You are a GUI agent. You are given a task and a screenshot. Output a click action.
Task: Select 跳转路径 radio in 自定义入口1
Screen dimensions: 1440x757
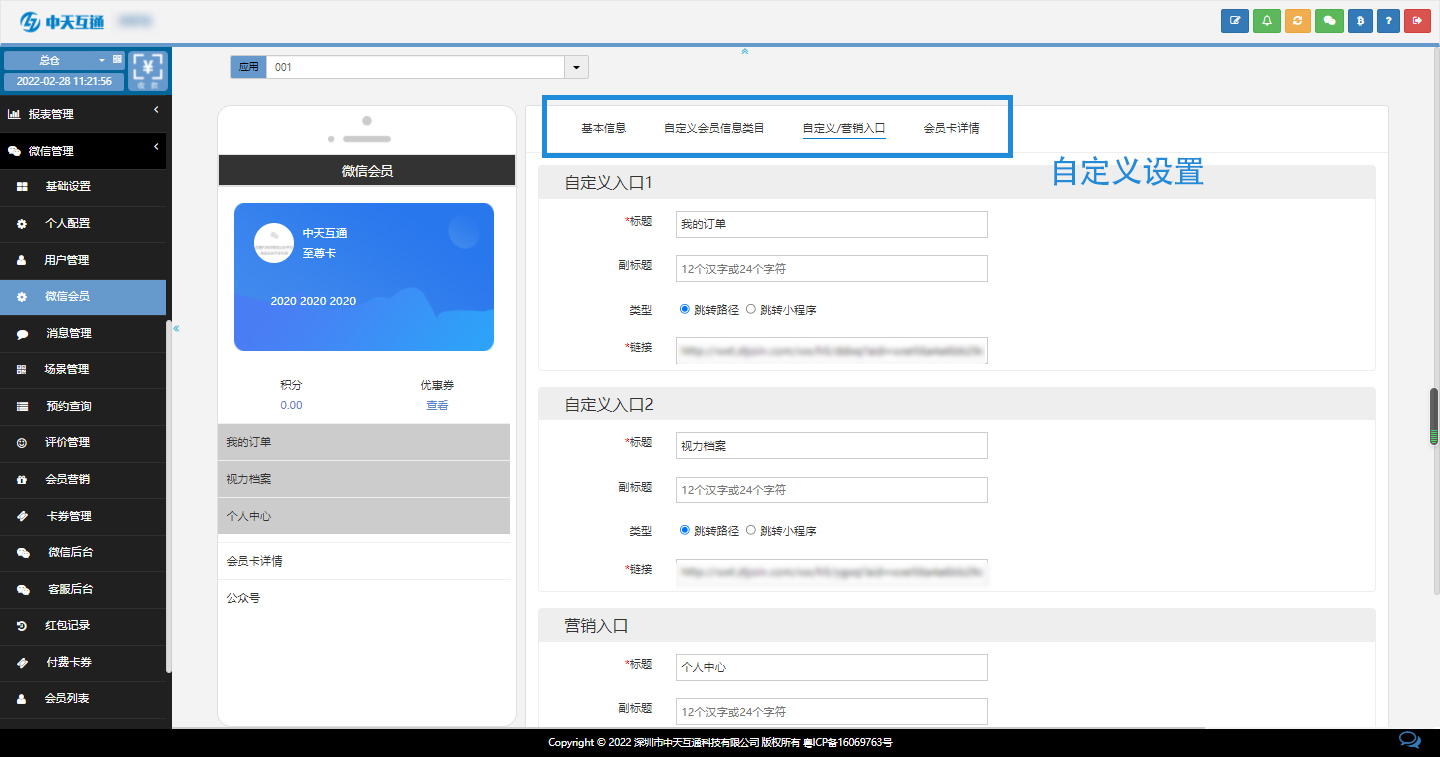tap(685, 309)
